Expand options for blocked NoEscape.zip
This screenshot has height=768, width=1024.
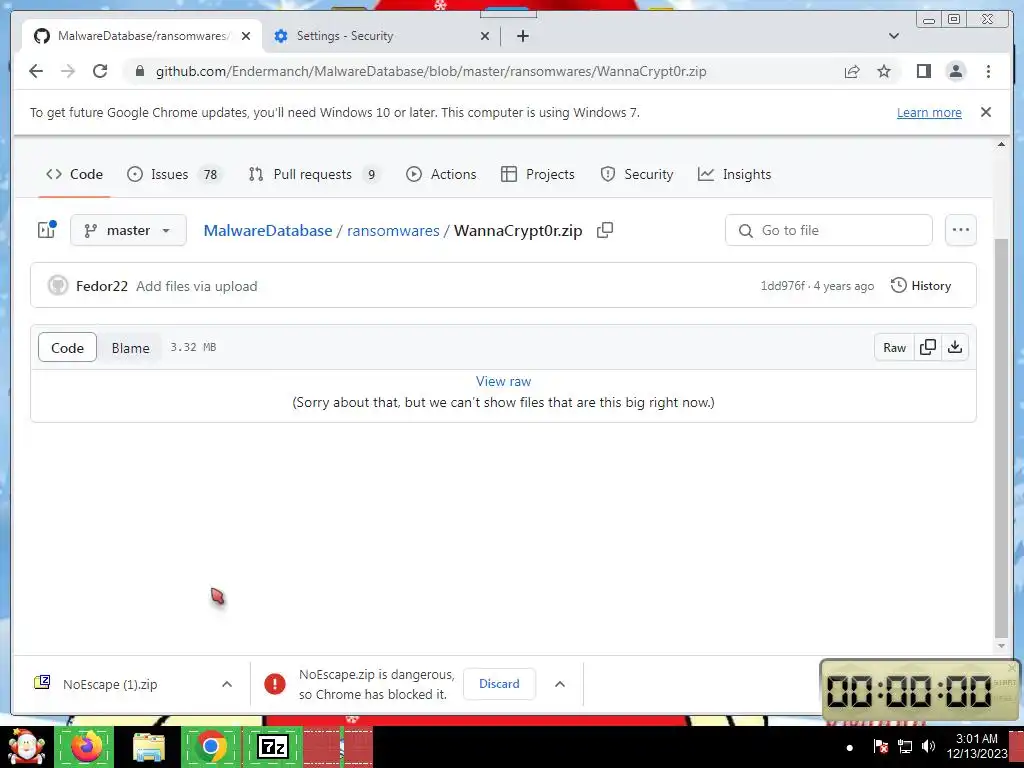[560, 684]
